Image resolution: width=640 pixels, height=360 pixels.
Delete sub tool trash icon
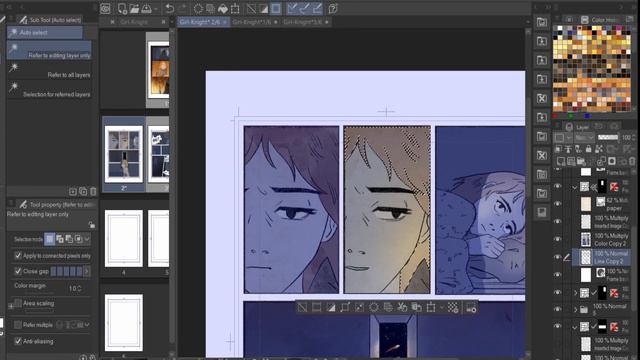93,191
